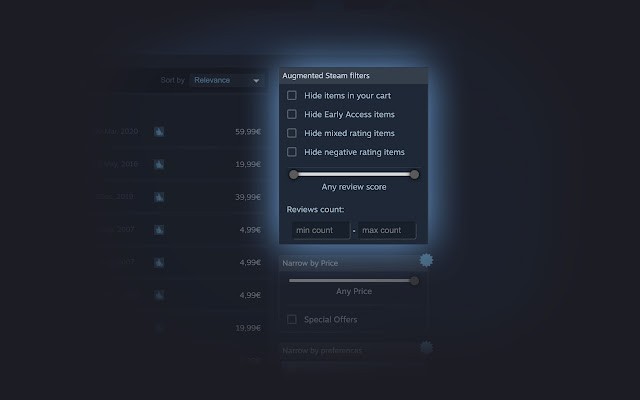The width and height of the screenshot is (640, 400).
Task: Click the Windows icon on the 19,99€ May row
Action: pyautogui.click(x=159, y=164)
